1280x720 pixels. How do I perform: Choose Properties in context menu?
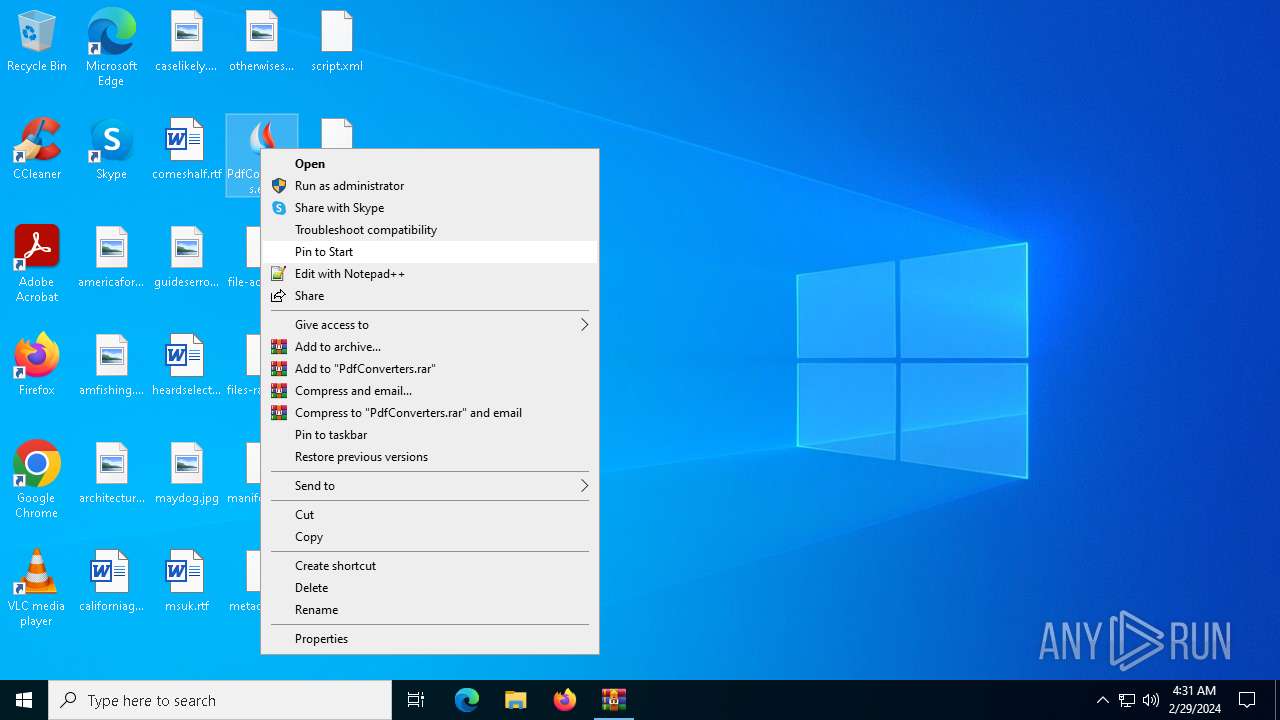click(x=430, y=639)
